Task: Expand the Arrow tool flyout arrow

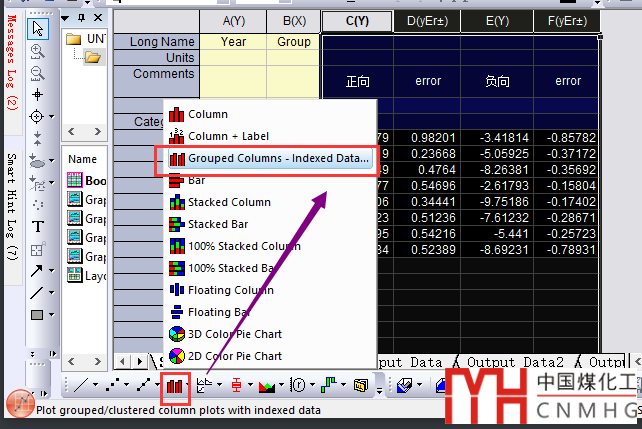Action: 52,271
